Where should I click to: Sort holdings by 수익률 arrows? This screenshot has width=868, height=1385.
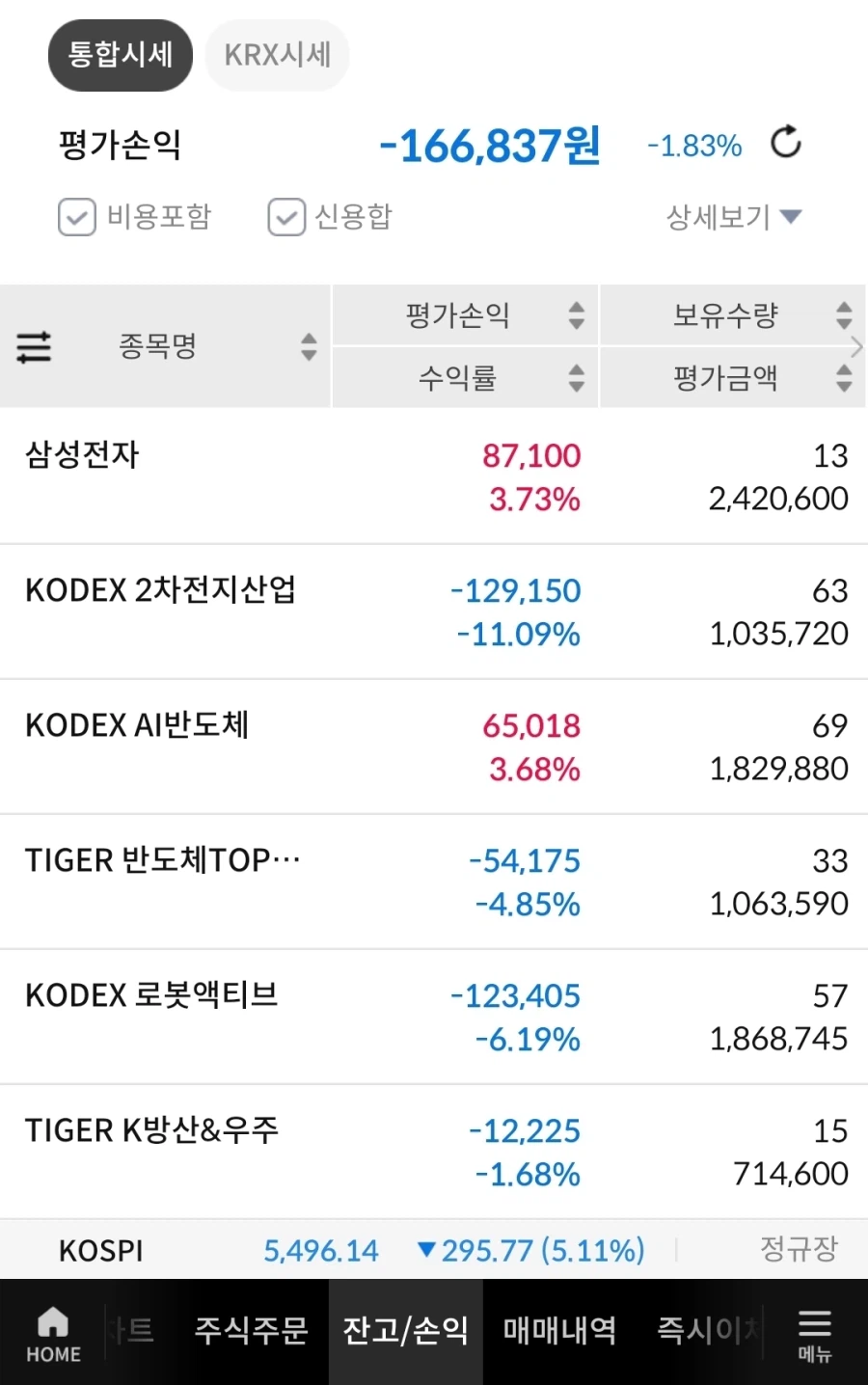577,378
